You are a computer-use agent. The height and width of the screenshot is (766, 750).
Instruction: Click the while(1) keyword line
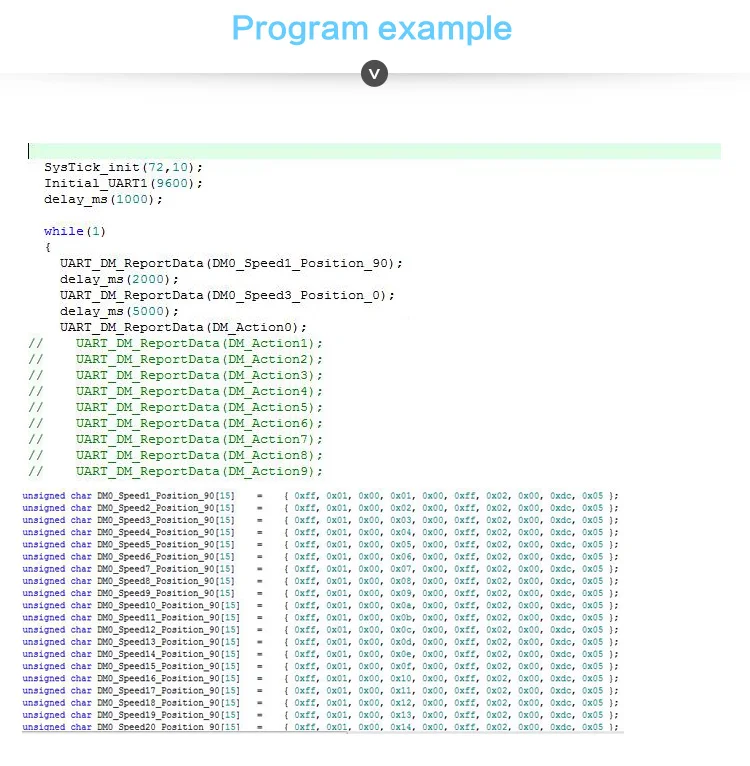click(75, 231)
